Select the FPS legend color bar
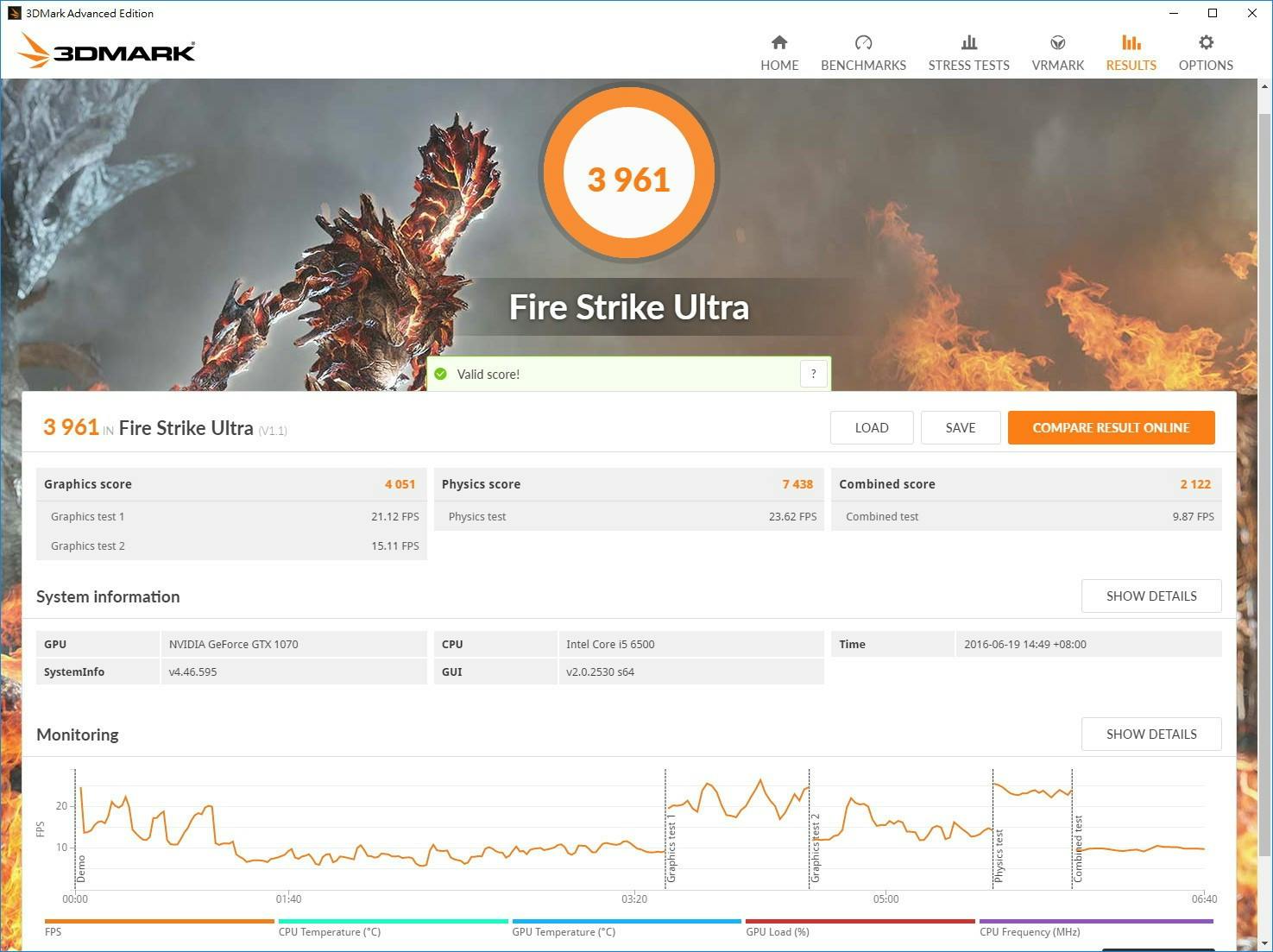 [x=159, y=921]
